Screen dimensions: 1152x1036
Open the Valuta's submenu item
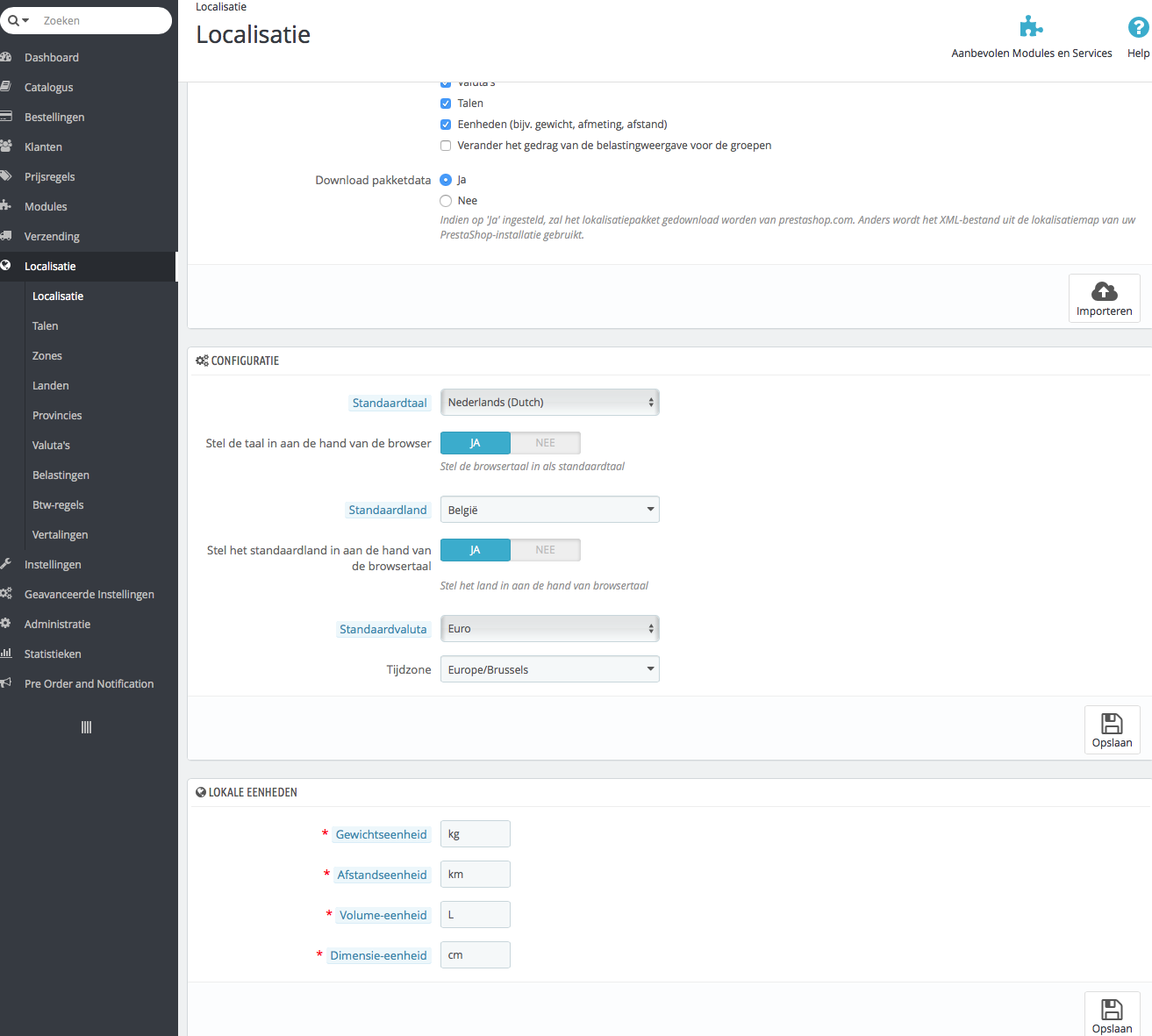(51, 445)
